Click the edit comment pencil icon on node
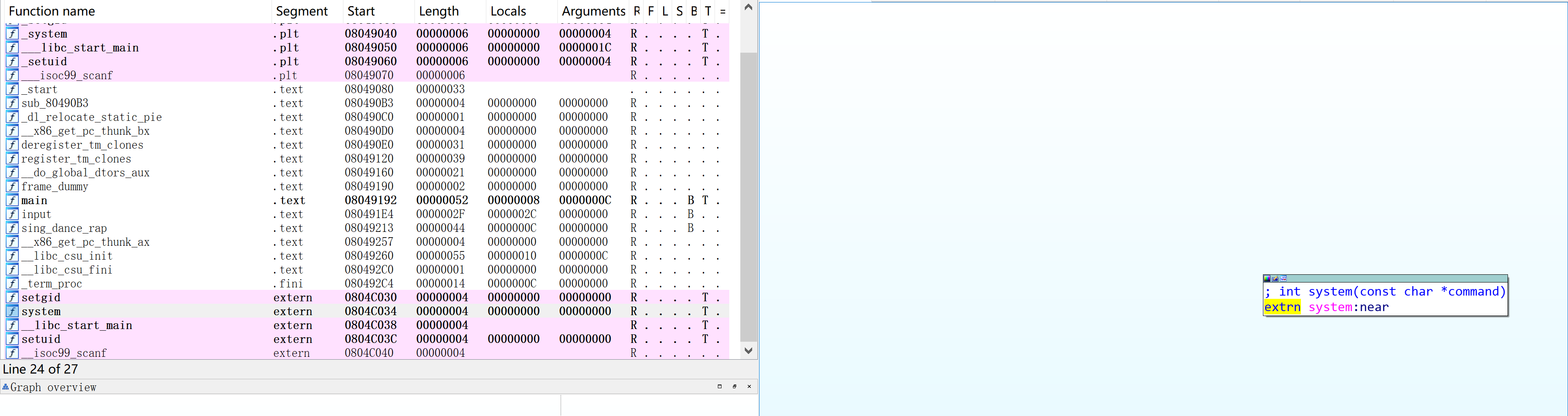1568x416 pixels. tap(1275, 278)
